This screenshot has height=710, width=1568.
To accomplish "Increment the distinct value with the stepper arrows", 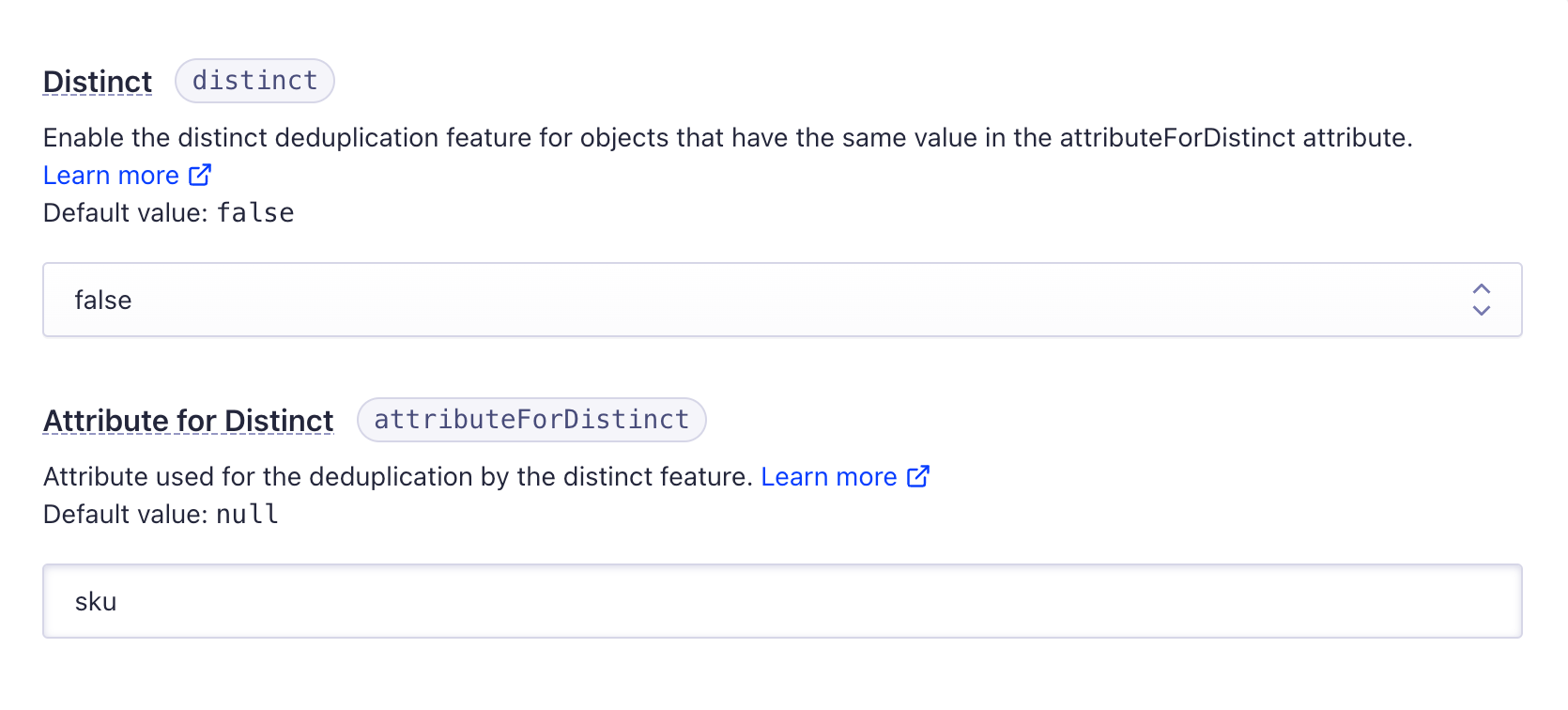I will (1481, 287).
